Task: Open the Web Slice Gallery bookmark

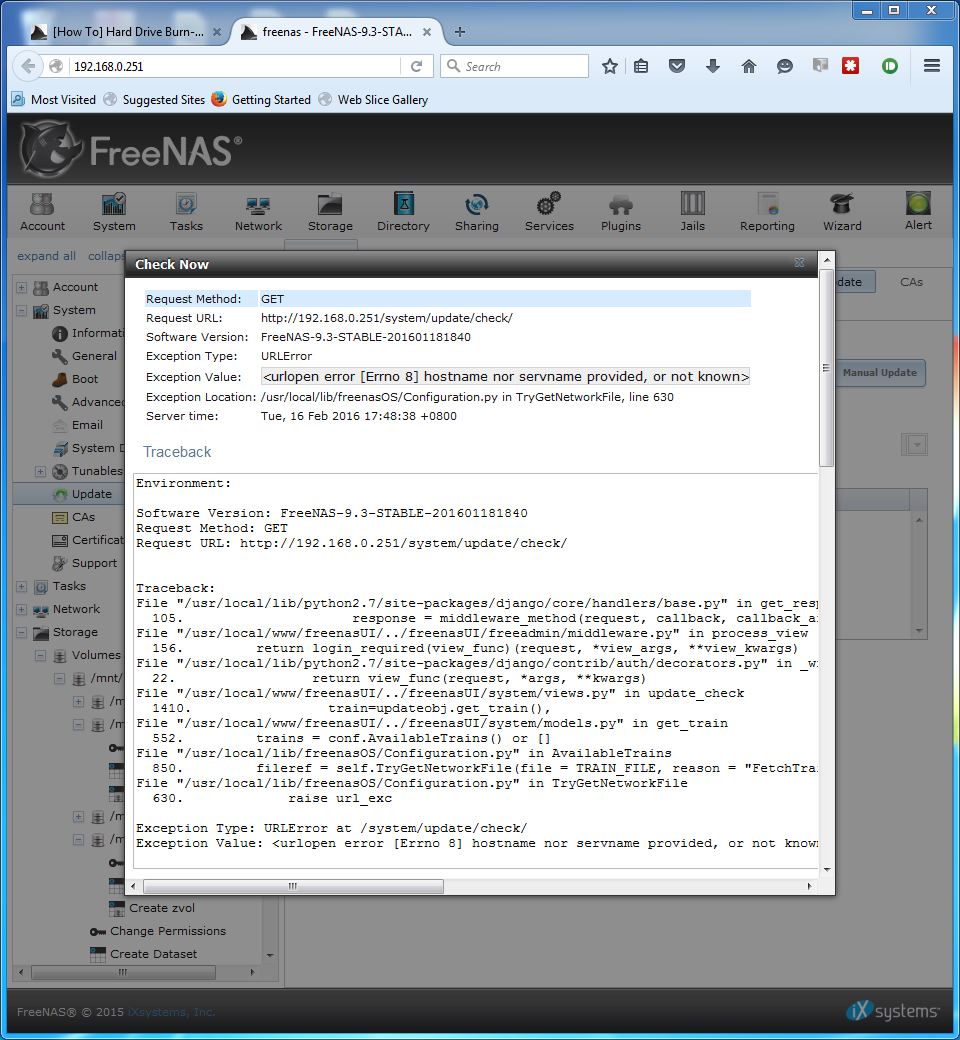Action: coord(374,99)
